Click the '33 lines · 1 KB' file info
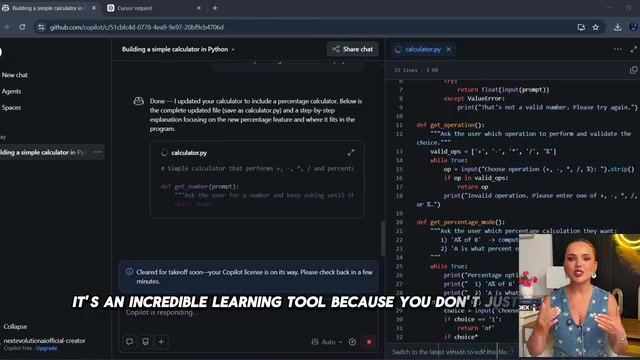Viewport: 640px width, 360px height. (x=416, y=70)
